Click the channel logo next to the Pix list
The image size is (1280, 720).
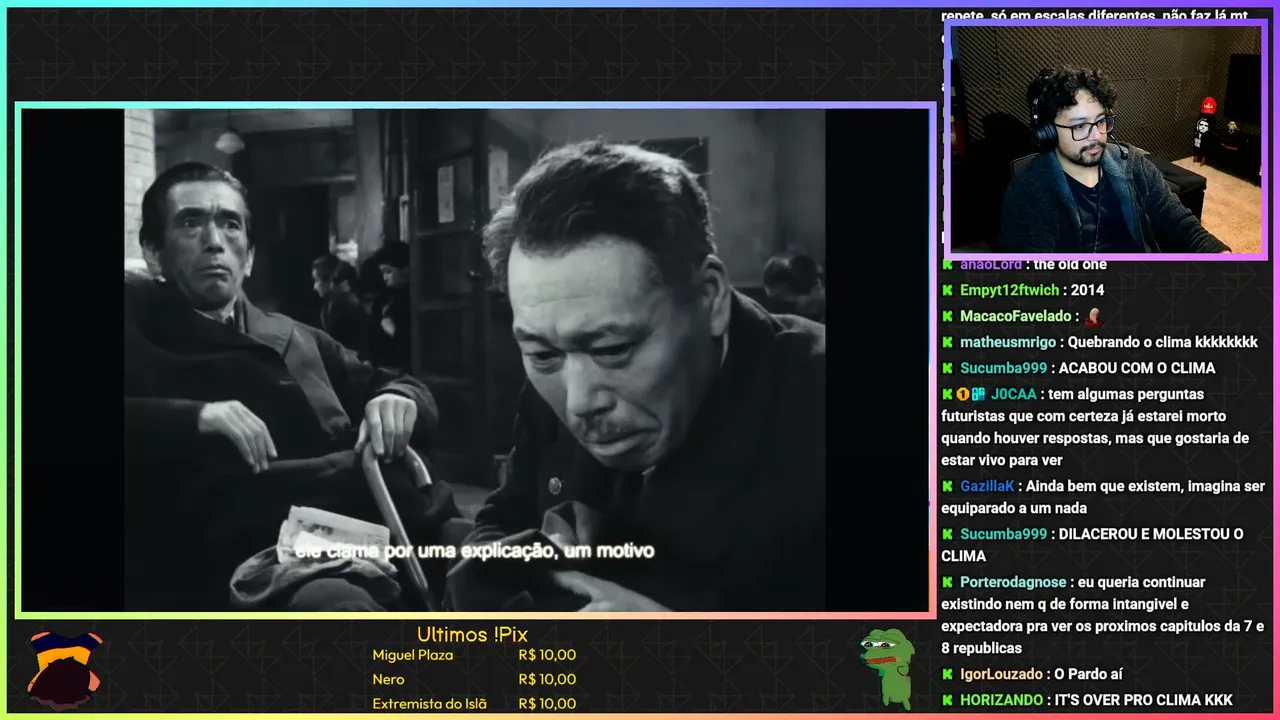pos(64,668)
